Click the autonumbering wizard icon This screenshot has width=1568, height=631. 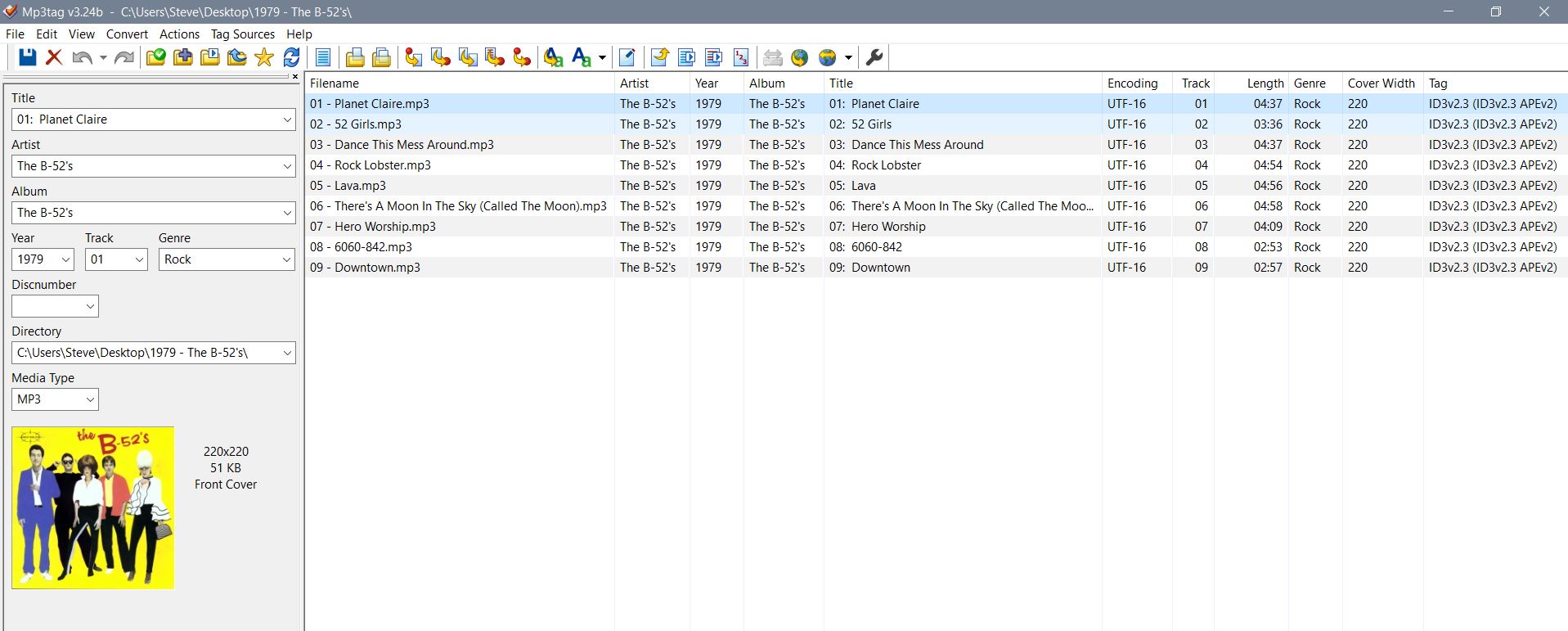(741, 57)
